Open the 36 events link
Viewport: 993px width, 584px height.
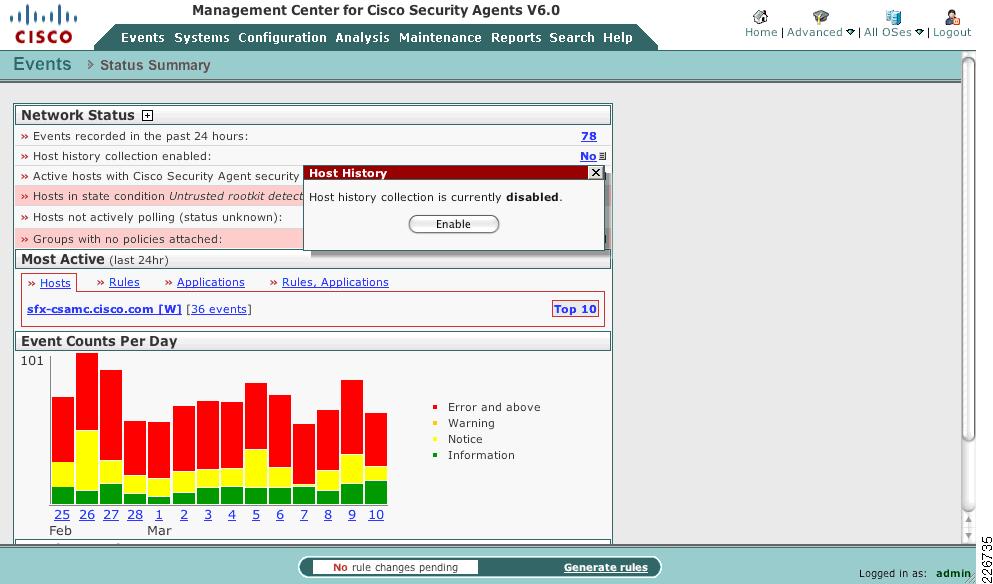click(x=218, y=309)
